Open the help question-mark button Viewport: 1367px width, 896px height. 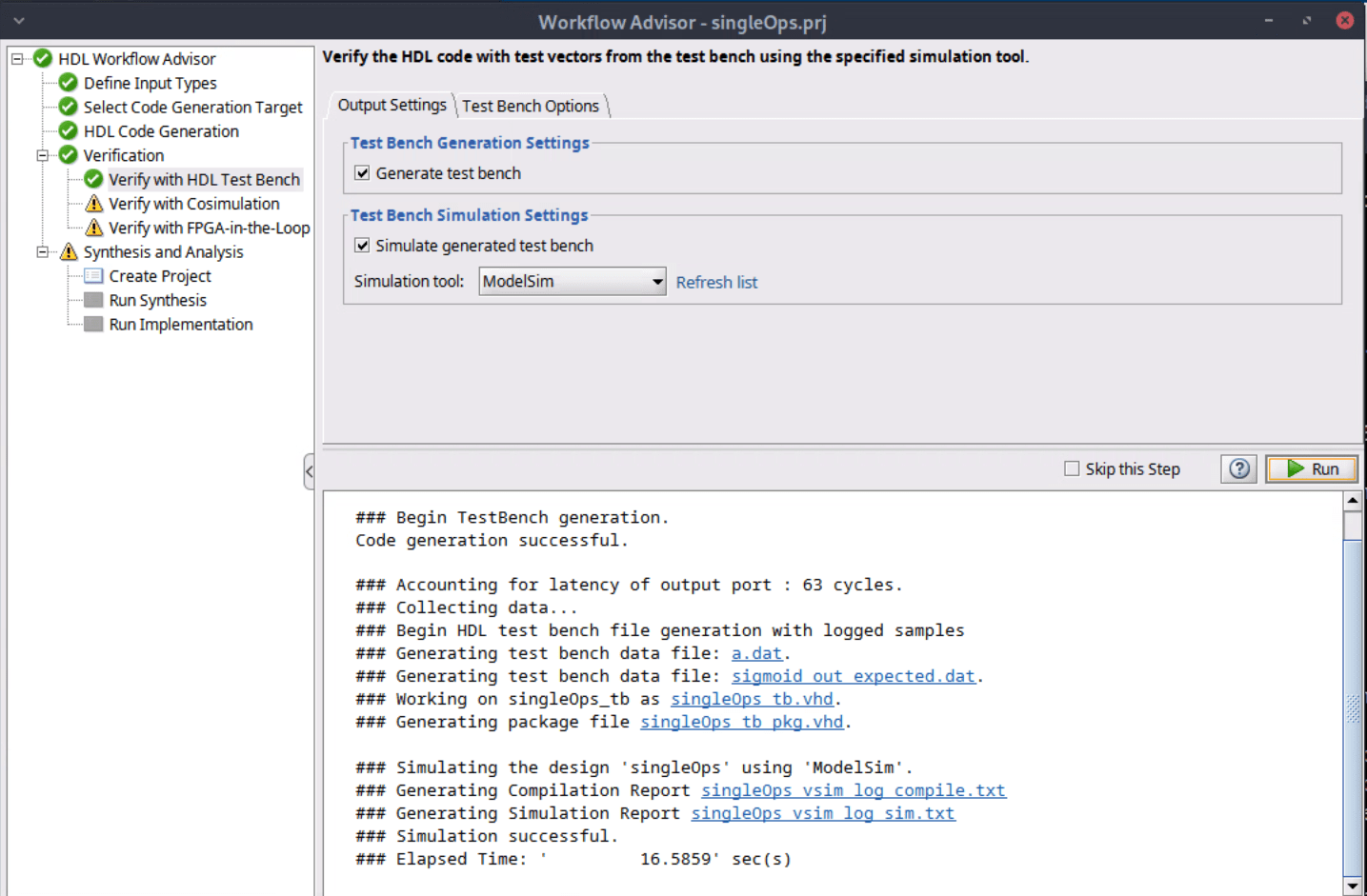[1237, 468]
